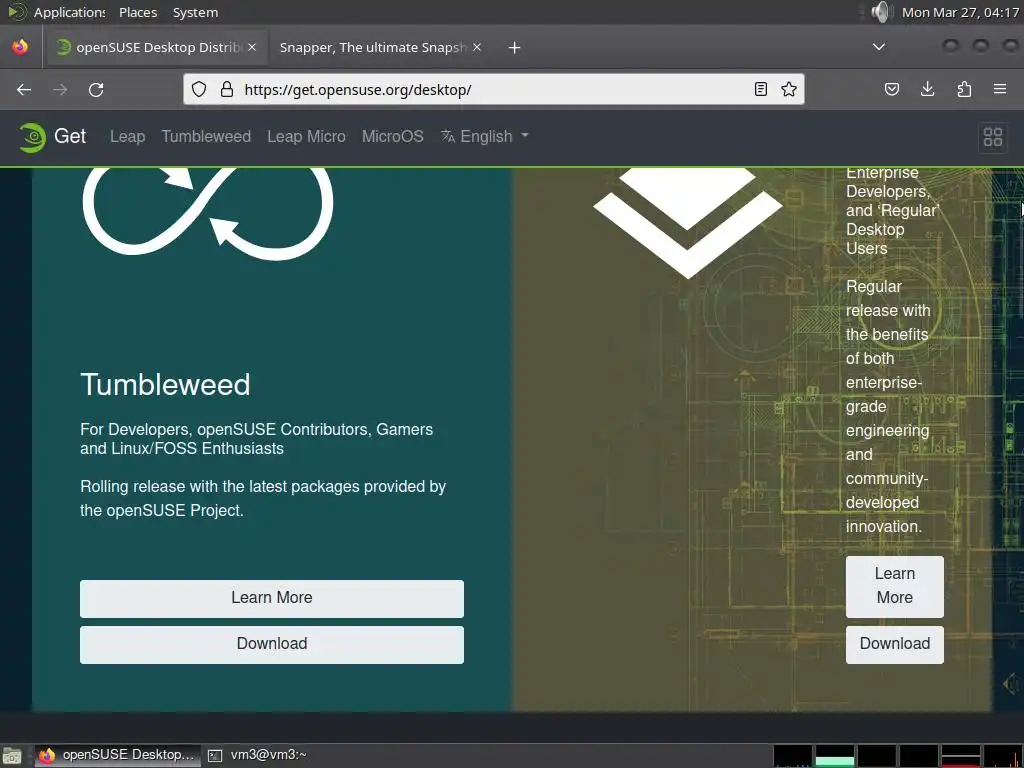1024x768 pixels.
Task: Bookmark this page with the star
Action: (789, 89)
